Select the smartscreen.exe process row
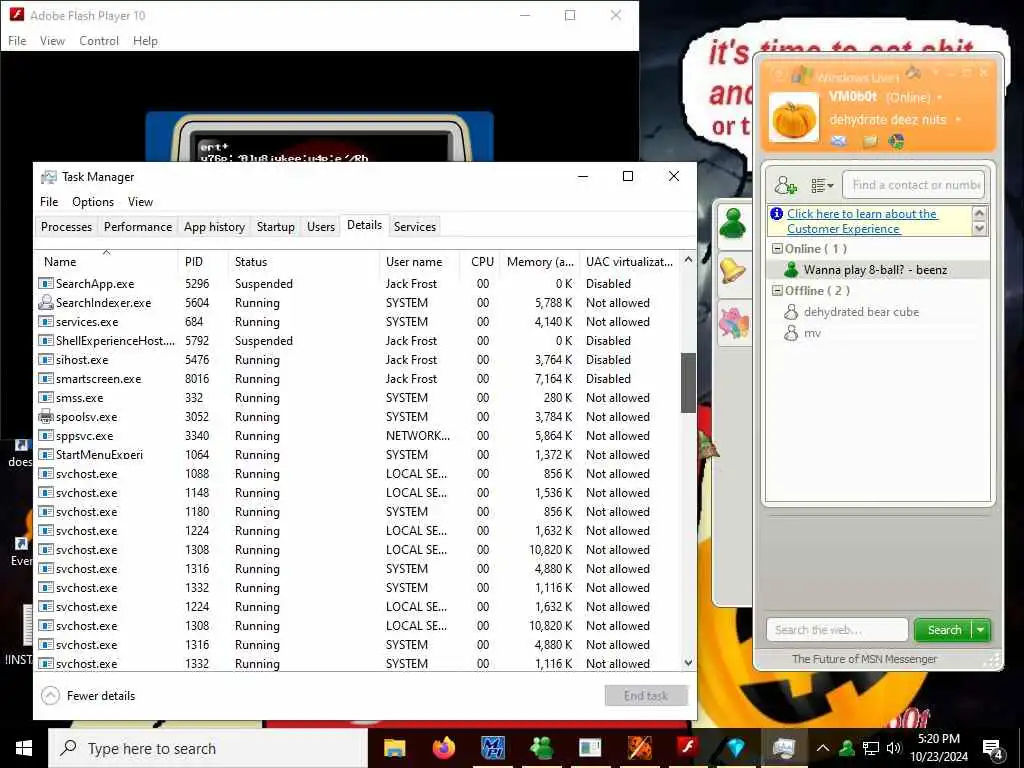 pyautogui.click(x=357, y=379)
